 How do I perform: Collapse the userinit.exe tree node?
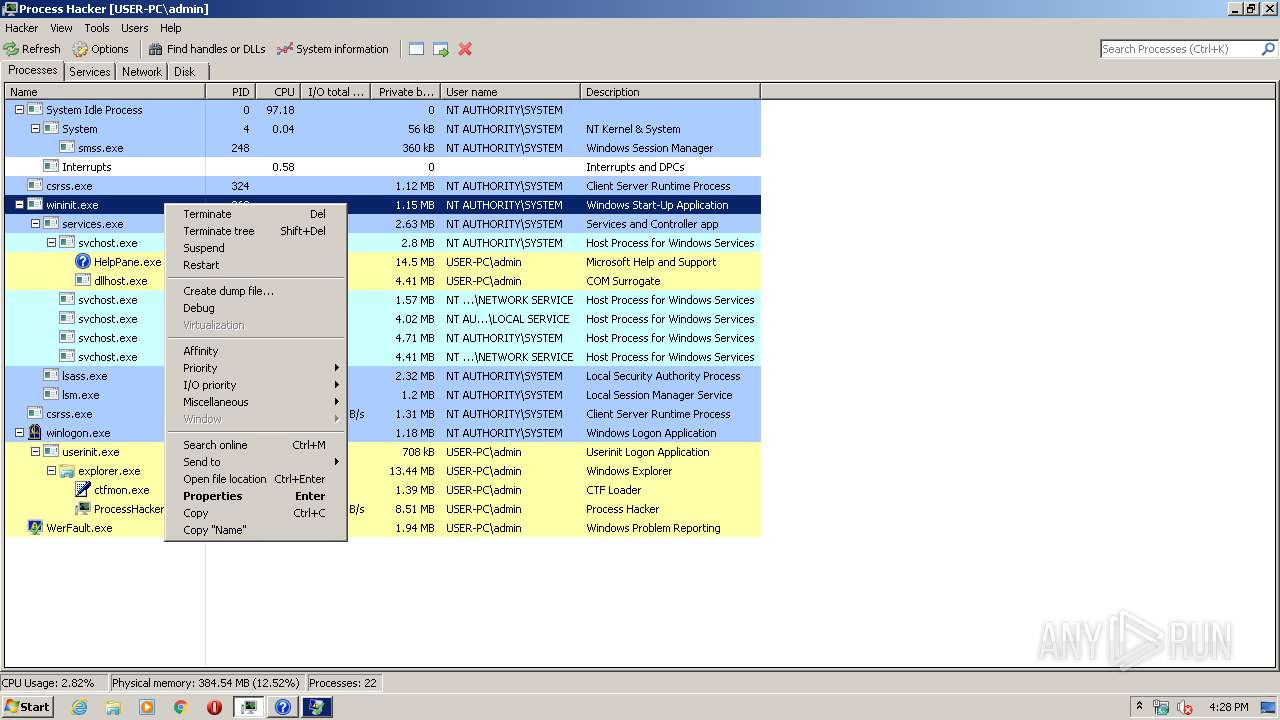tap(35, 452)
